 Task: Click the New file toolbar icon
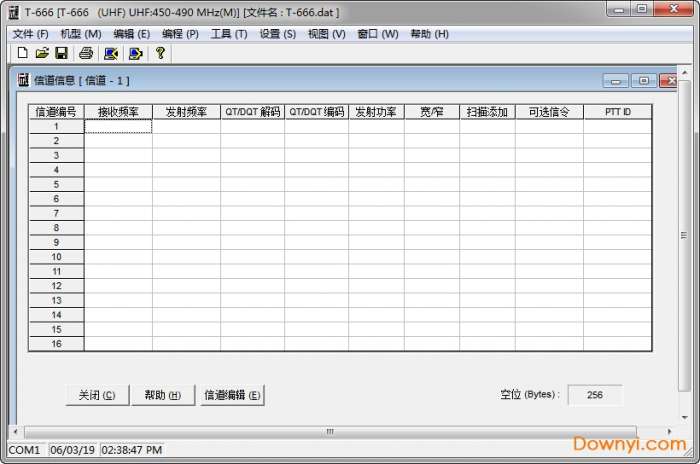pos(22,53)
